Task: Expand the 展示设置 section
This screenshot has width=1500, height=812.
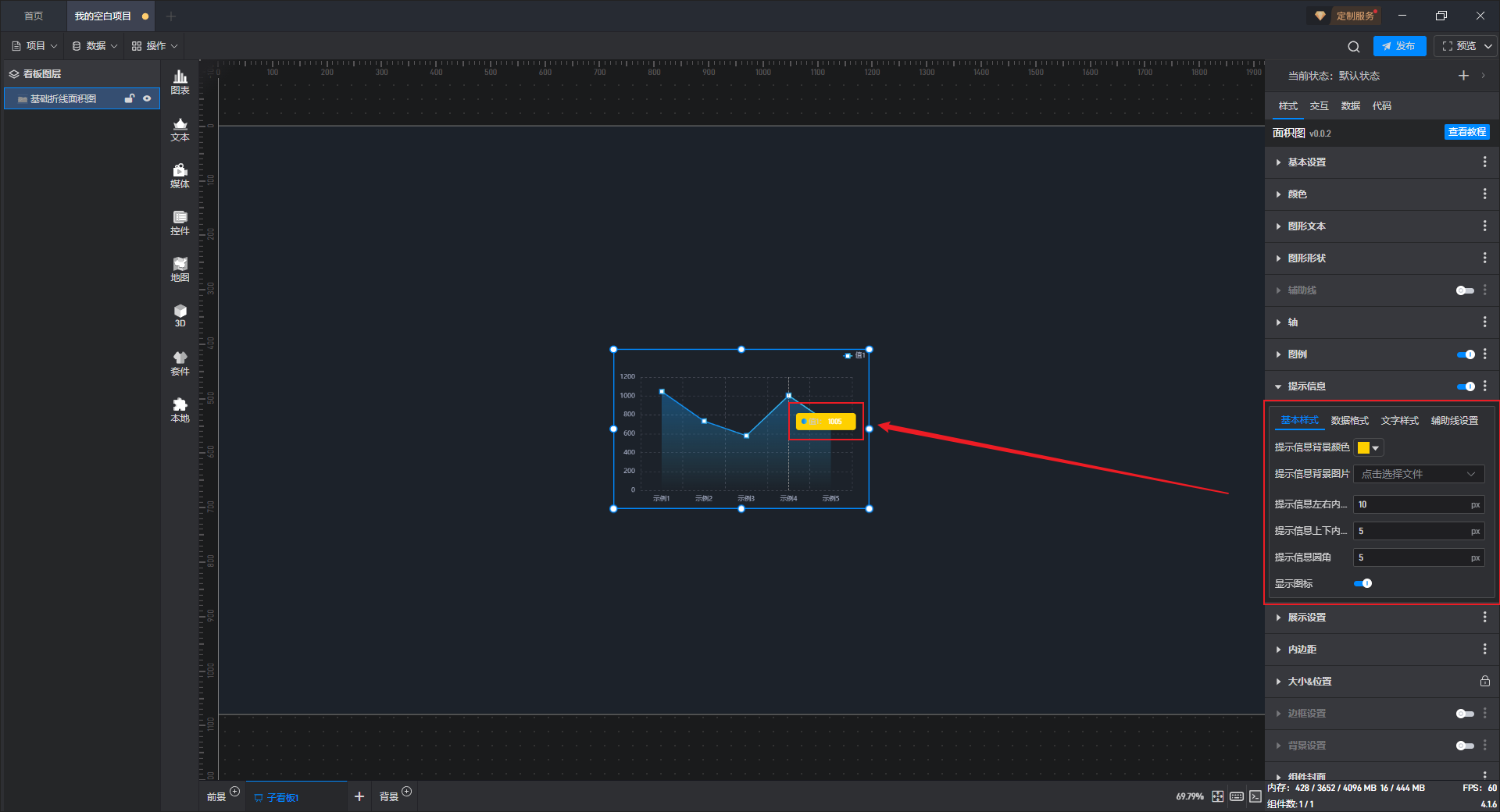Action: (1278, 618)
